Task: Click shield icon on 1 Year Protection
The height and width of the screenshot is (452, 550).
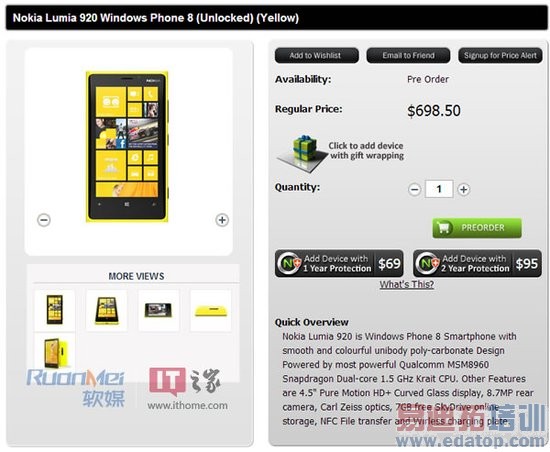Action: (289, 264)
